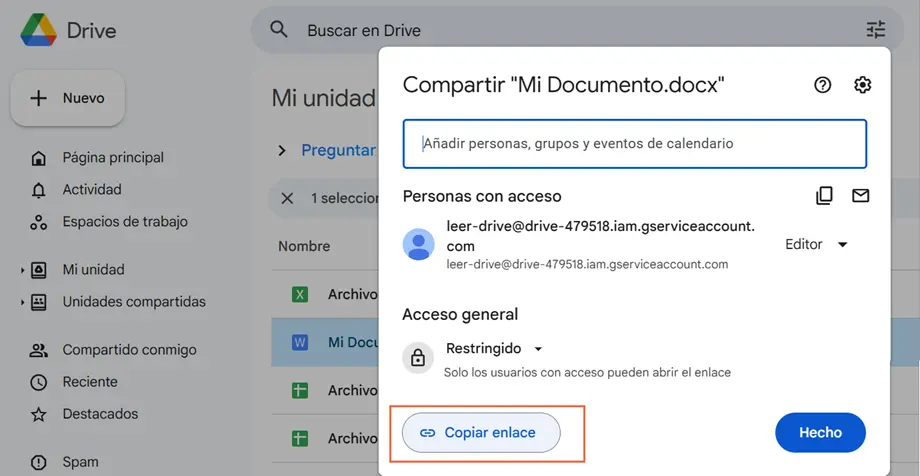The image size is (920, 476).
Task: Click the Mi unidad drive icon
Action: (38, 270)
